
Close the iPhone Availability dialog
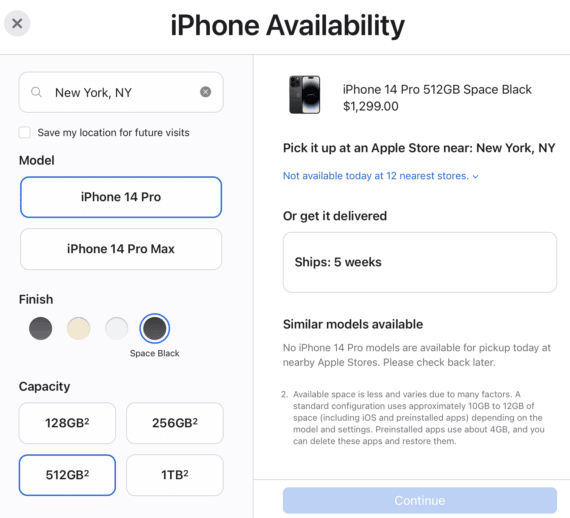[x=17, y=24]
